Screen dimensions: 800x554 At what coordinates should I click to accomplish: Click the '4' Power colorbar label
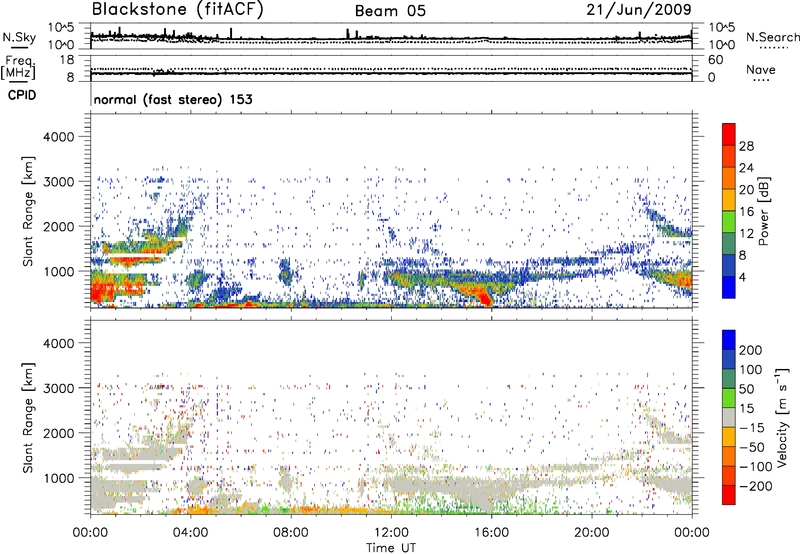point(743,277)
